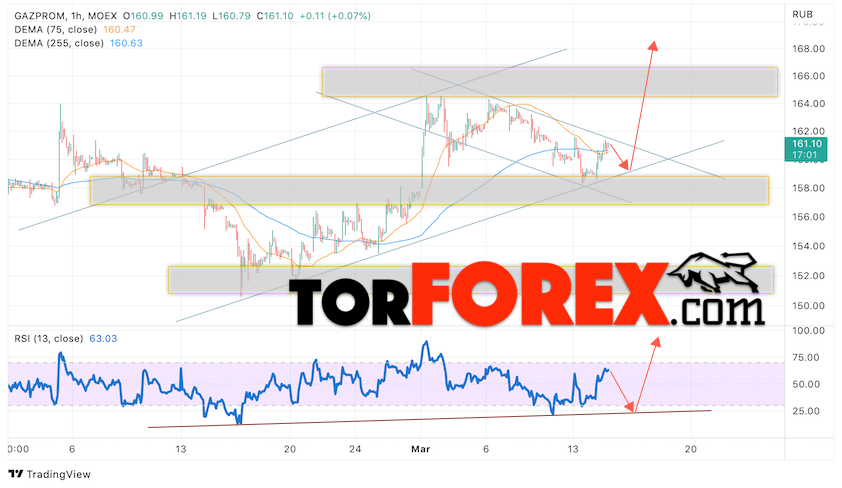Click the 156.00 price axis label
Viewport: 842px width, 488px height.
pos(808,217)
